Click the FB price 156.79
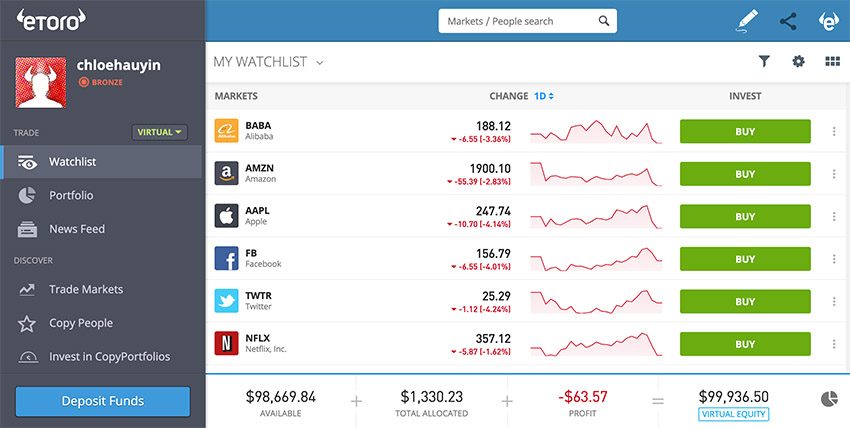This screenshot has height=428, width=850. [493, 254]
